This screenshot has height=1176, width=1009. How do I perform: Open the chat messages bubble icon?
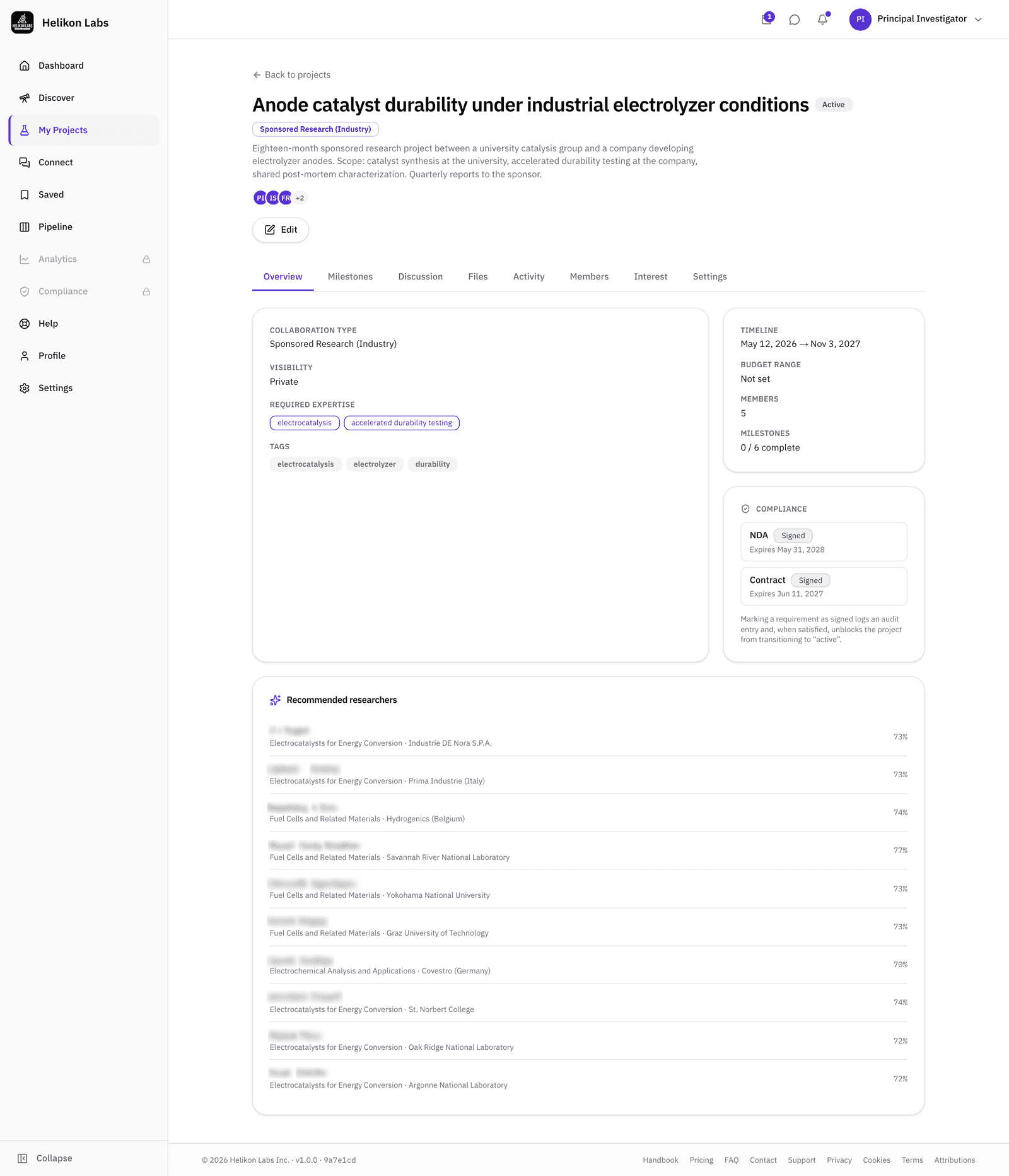click(x=795, y=20)
